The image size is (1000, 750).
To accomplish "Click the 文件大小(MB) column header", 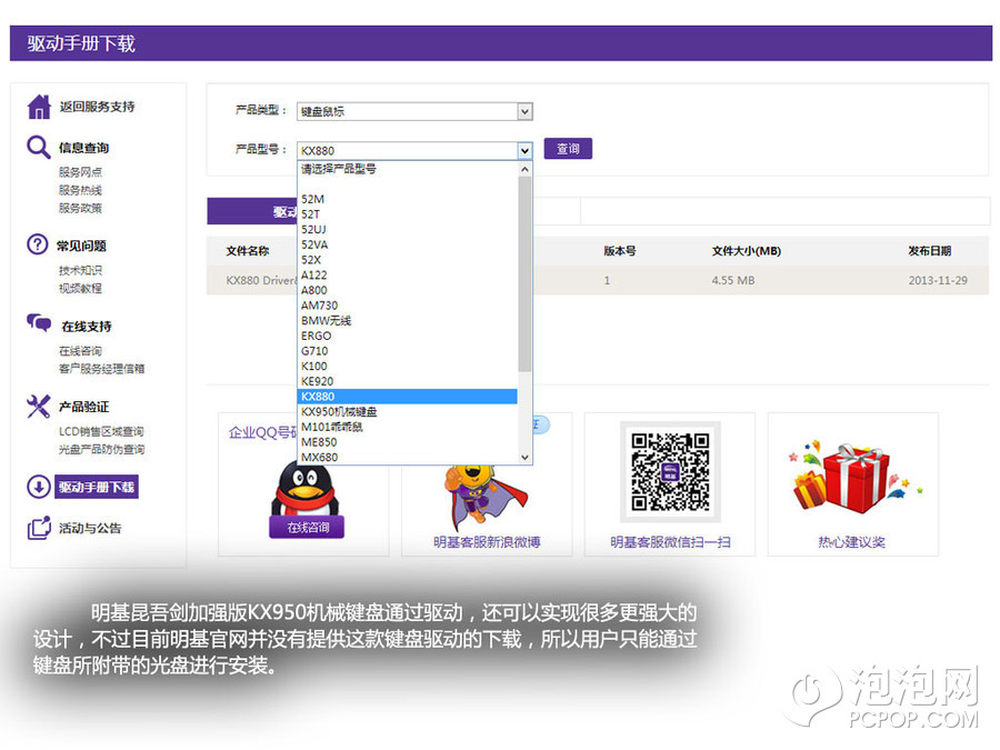I will [x=746, y=251].
